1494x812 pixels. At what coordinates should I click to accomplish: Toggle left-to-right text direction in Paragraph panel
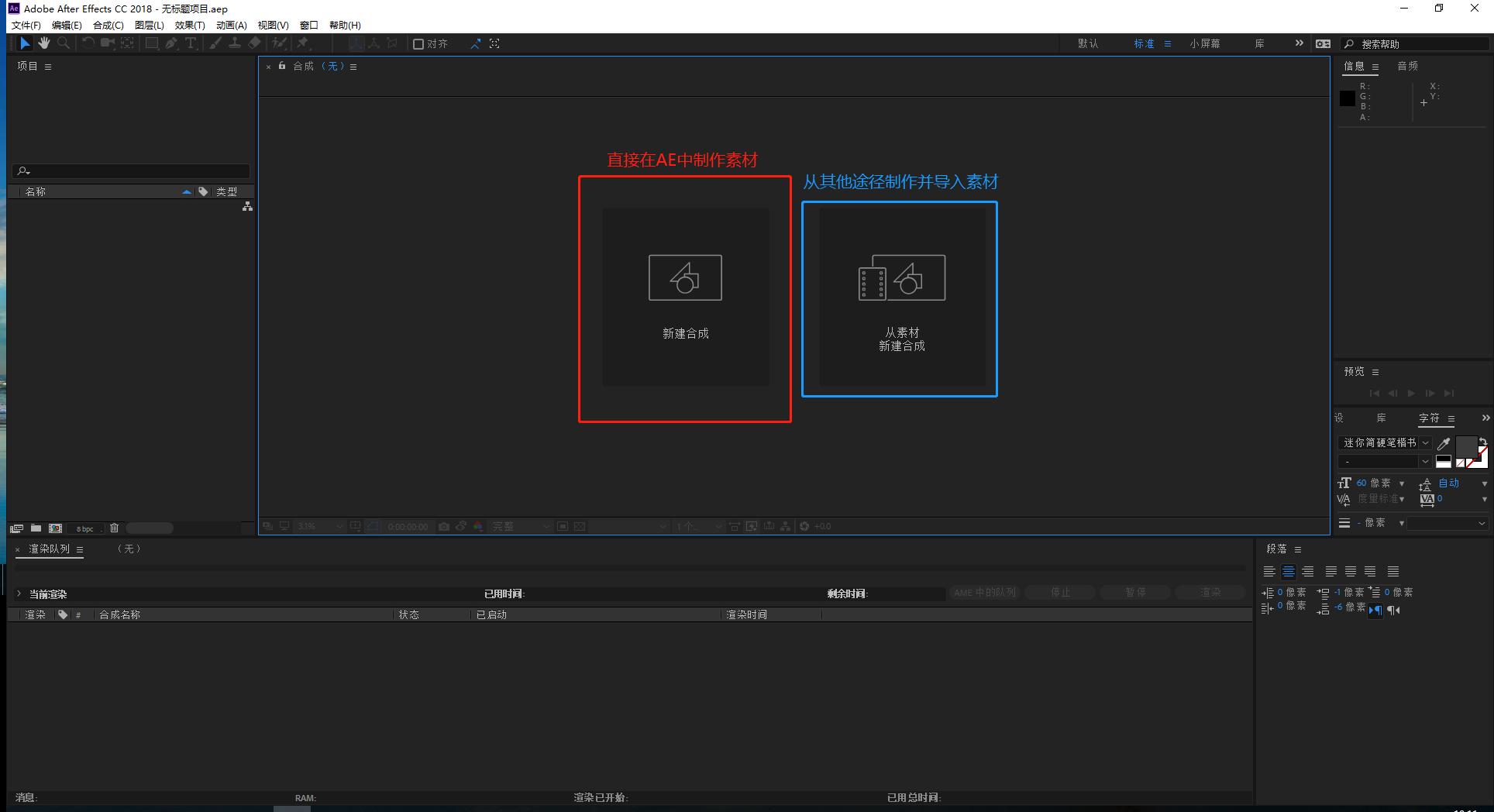pyautogui.click(x=1375, y=611)
